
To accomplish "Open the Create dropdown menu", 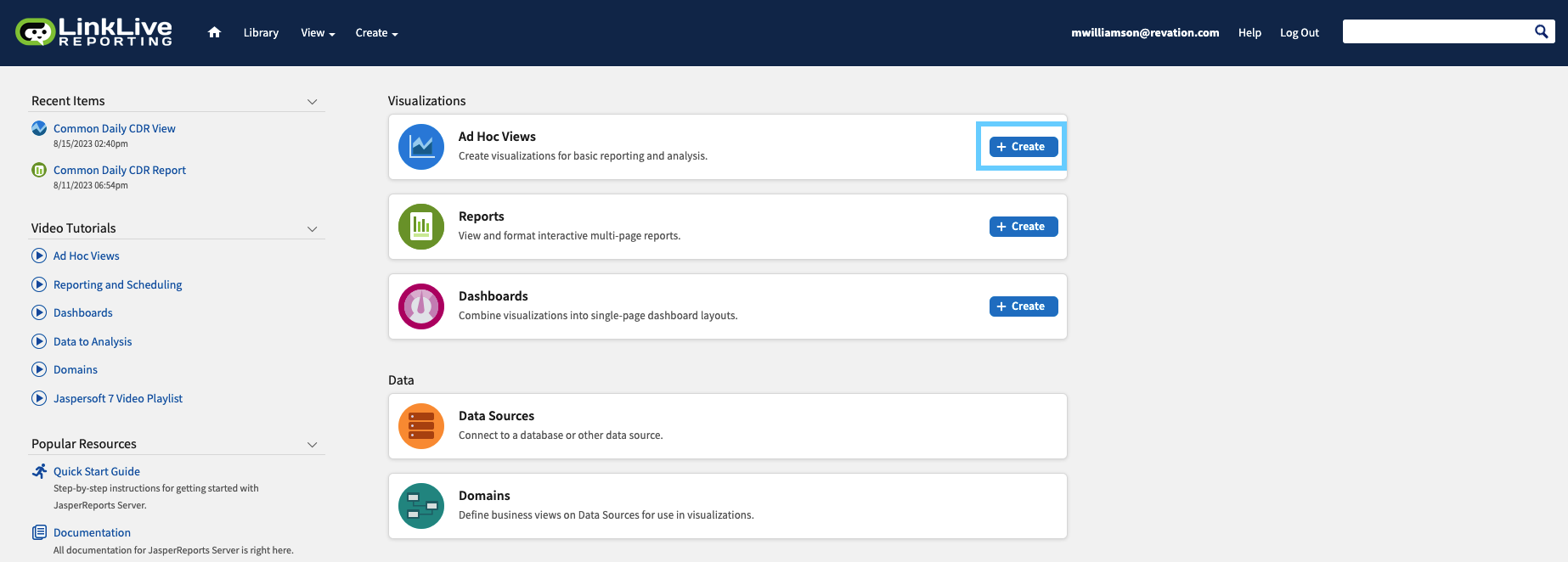I will pyautogui.click(x=376, y=33).
